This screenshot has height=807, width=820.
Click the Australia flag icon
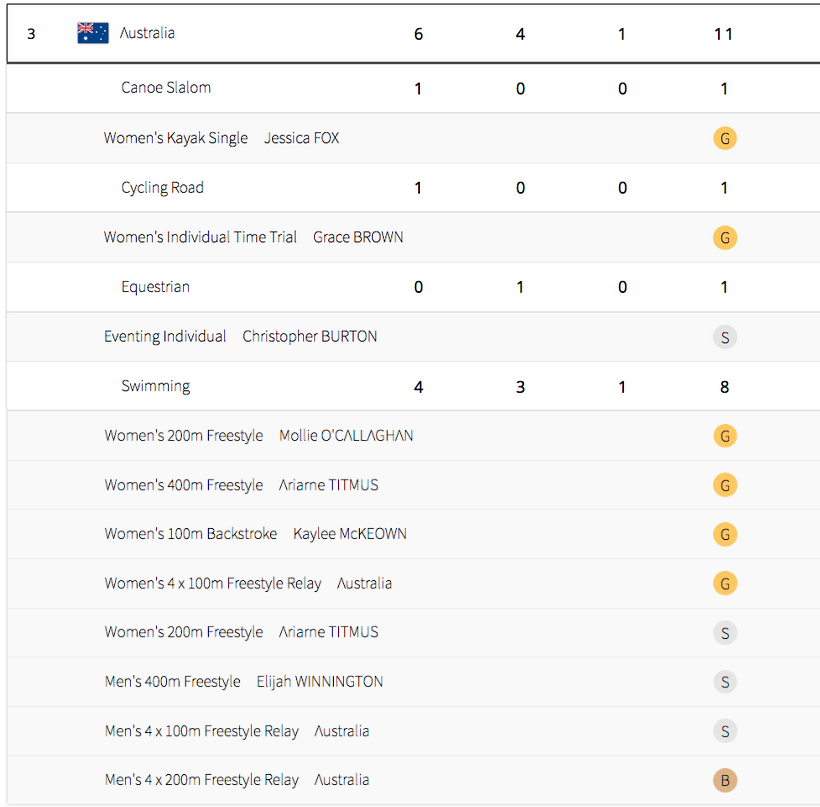tap(93, 33)
